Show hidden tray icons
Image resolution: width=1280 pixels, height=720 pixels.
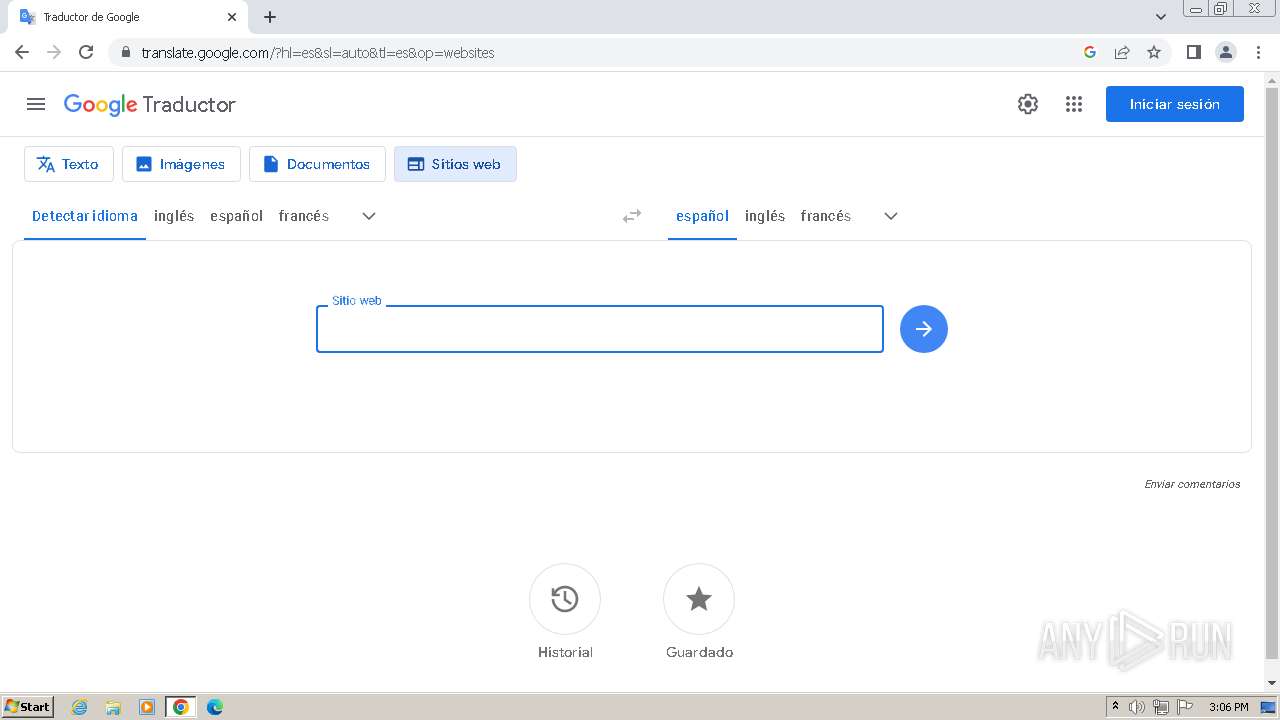[1115, 707]
